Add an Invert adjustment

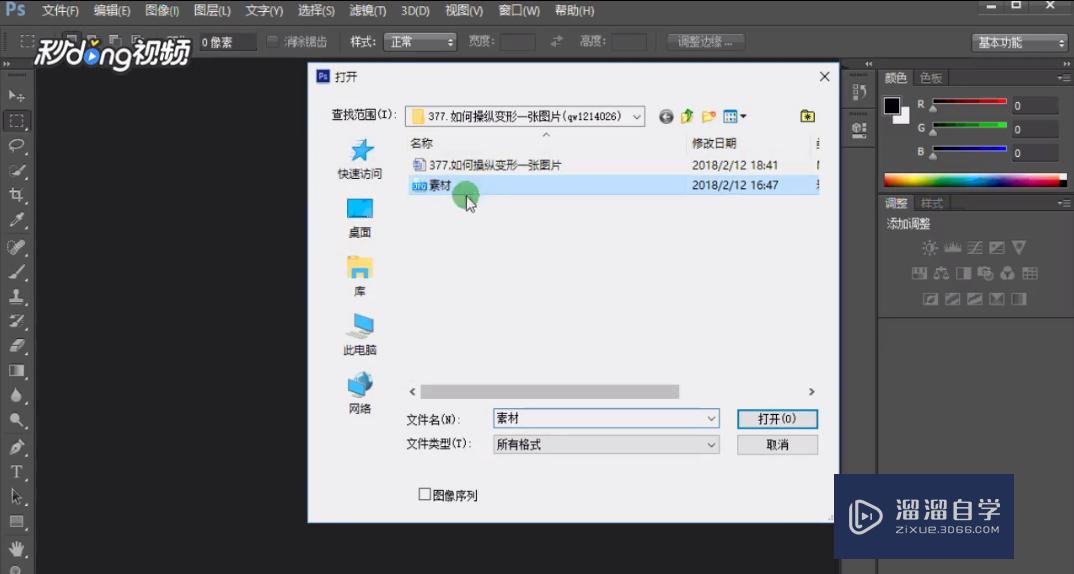930,299
